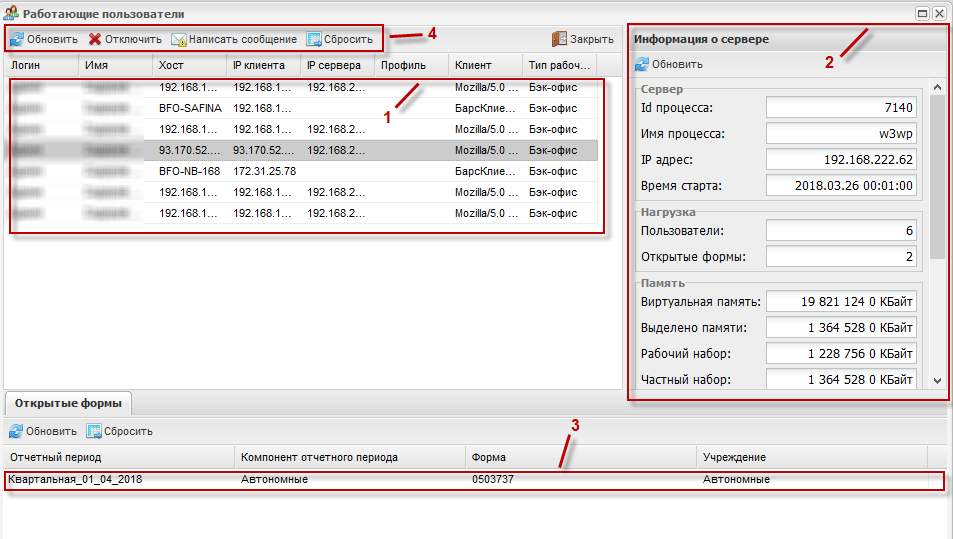Reset the open forms list with Сбросить
This screenshot has height=539, width=953.
pyautogui.click(x=94, y=431)
